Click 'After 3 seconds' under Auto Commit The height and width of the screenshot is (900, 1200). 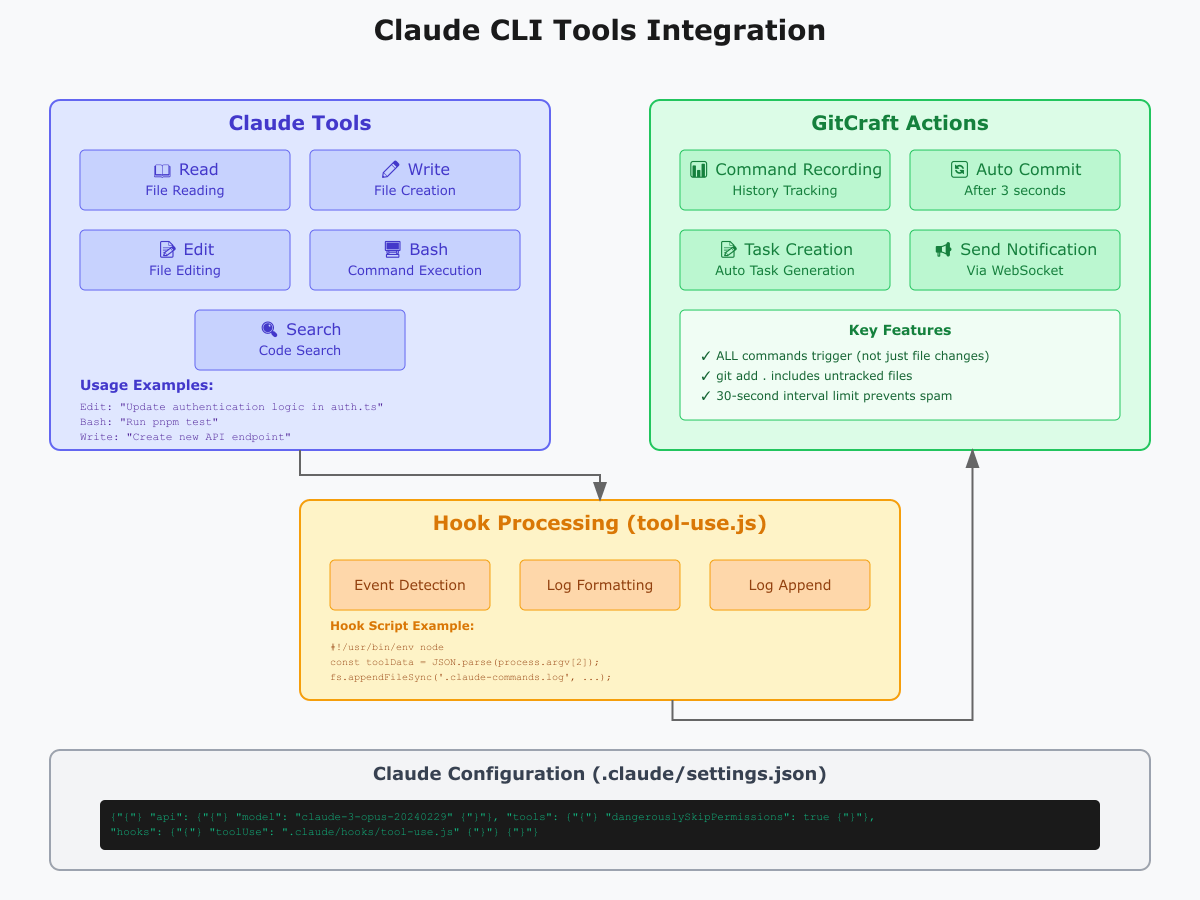pos(1015,191)
